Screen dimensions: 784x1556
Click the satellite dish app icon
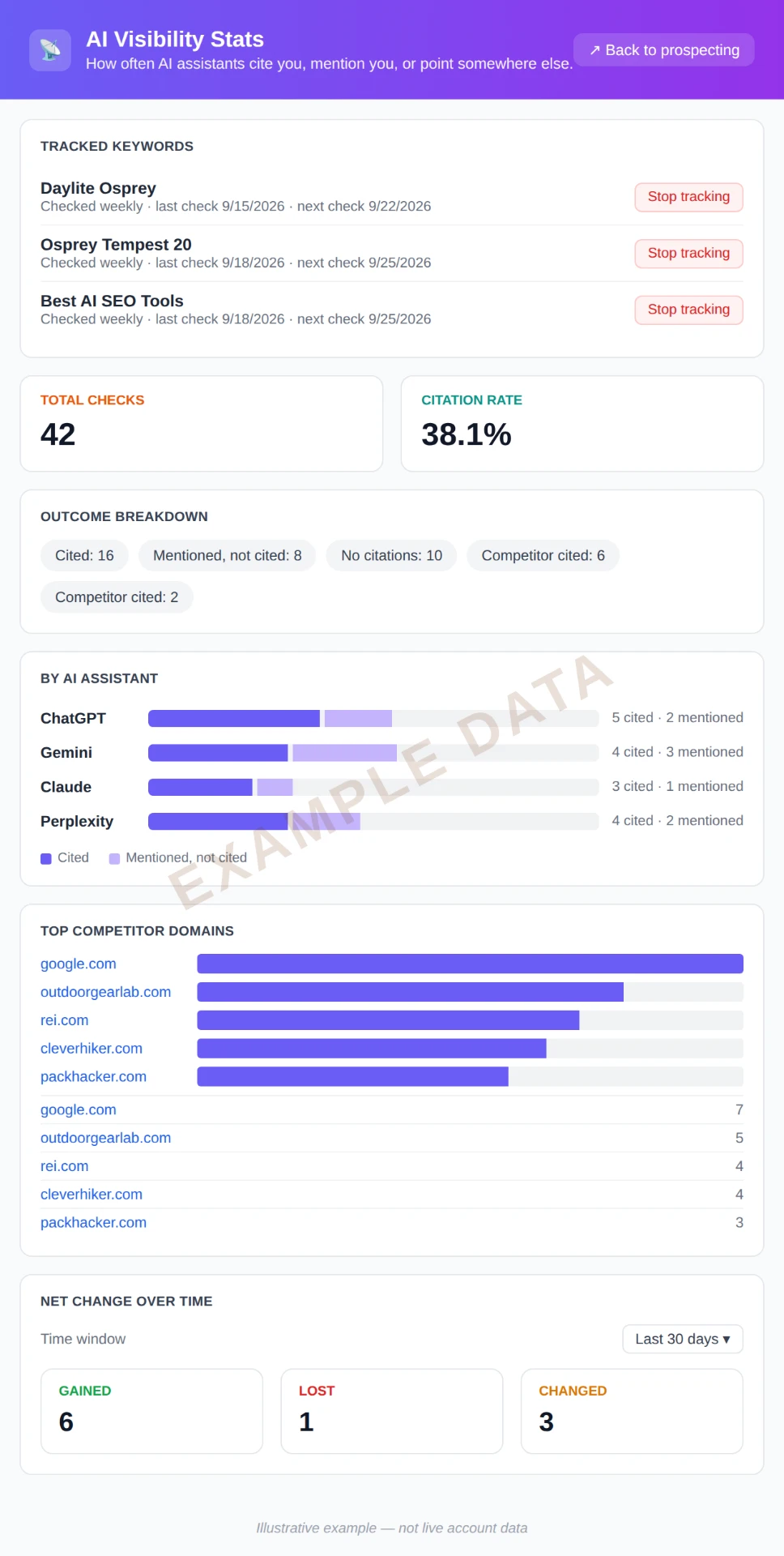(50, 50)
